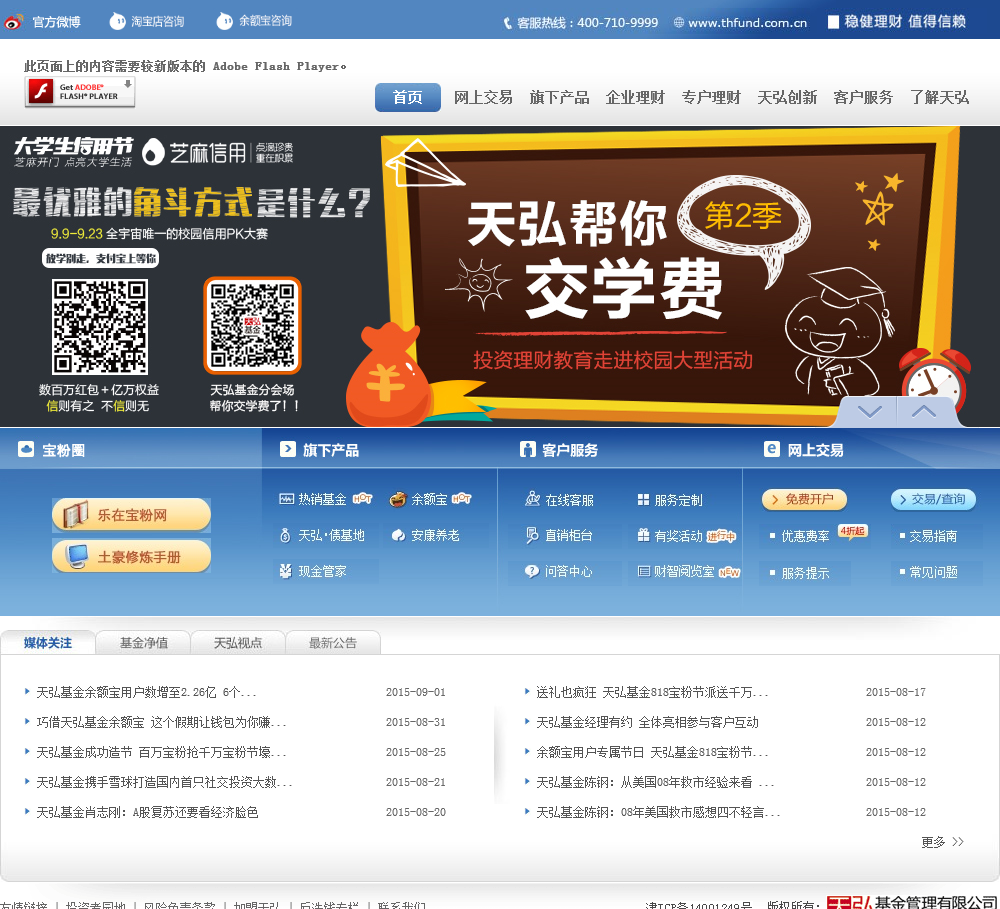The height and width of the screenshot is (909, 1000).
Task: Click the 服务定制 grid icon
Action: point(643,499)
